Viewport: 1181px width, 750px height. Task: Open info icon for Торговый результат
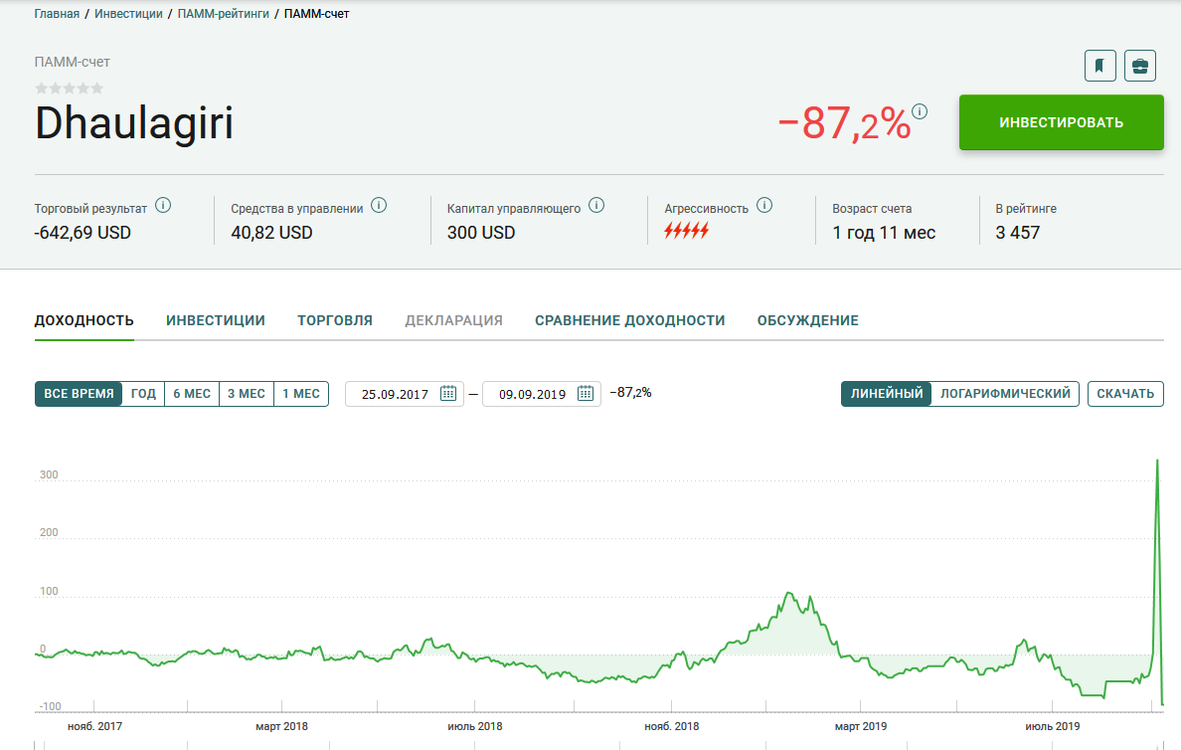pos(163,205)
